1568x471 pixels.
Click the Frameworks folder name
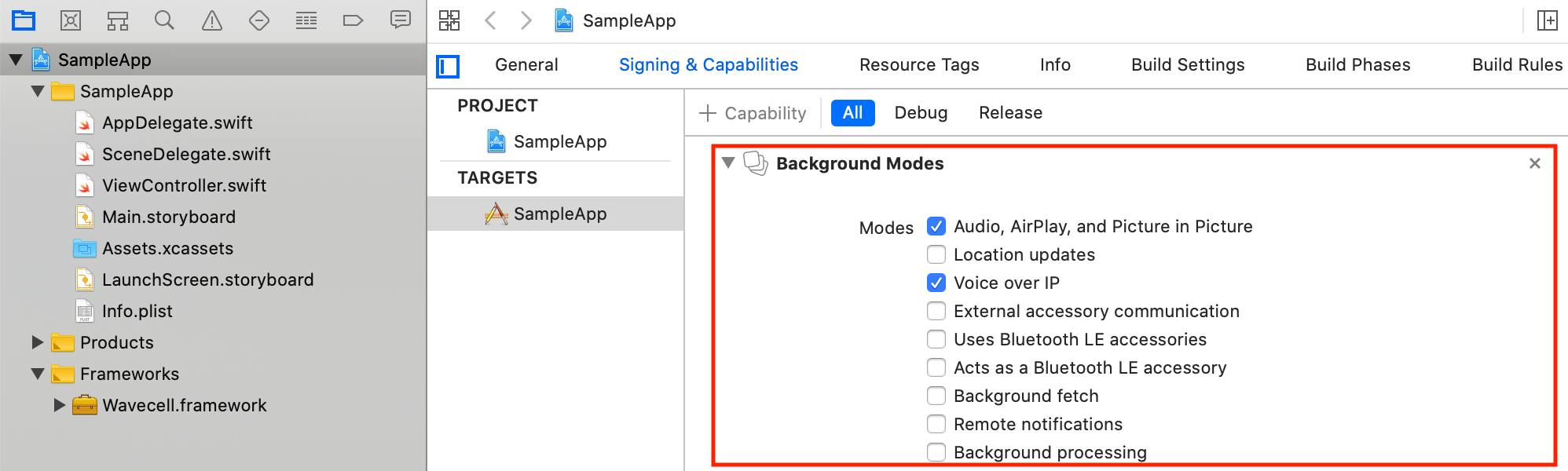click(130, 374)
